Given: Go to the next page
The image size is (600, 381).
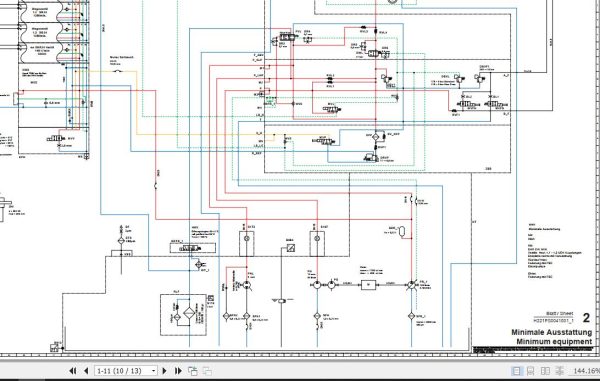Looking at the screenshot, I should tap(165, 371).
